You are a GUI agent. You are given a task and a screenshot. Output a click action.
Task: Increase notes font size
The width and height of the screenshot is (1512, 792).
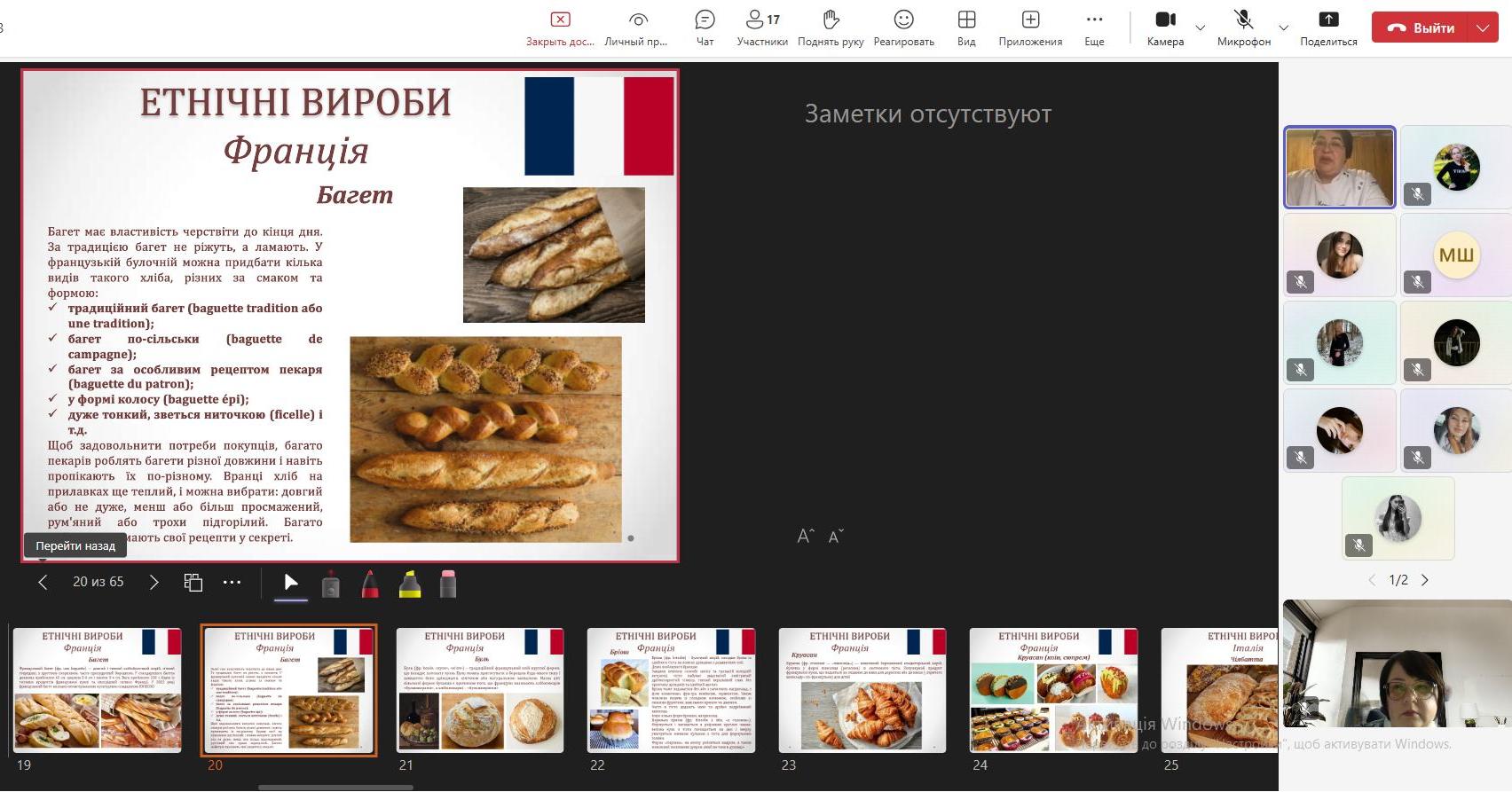pos(805,536)
